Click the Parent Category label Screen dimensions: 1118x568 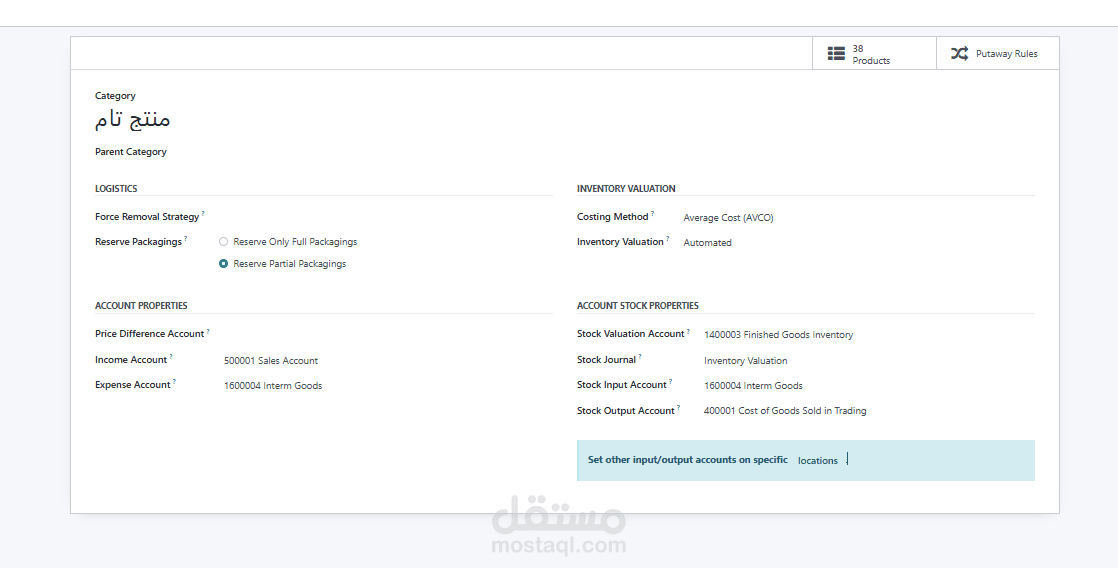pyautogui.click(x=130, y=152)
